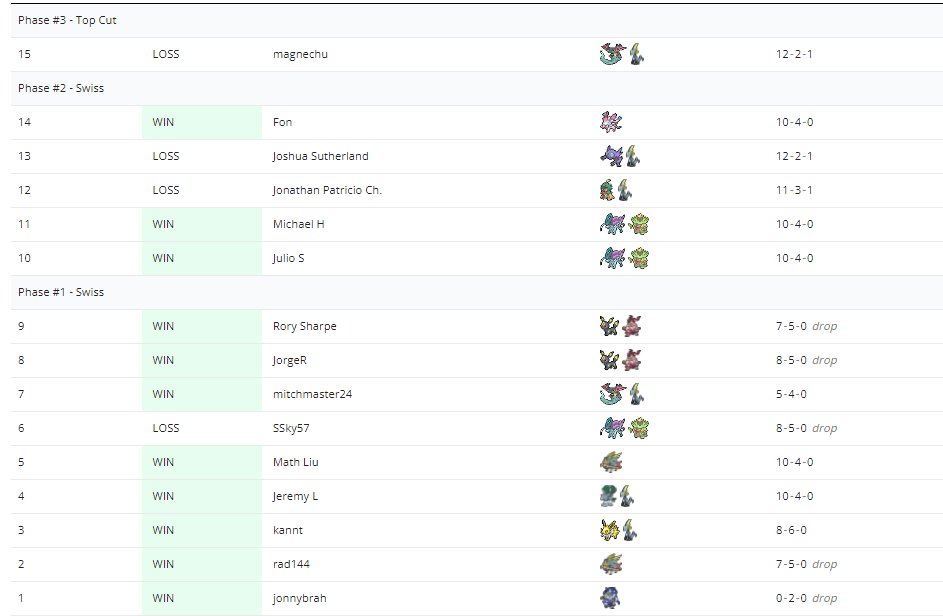Image resolution: width=943 pixels, height=616 pixels.
Task: Click the teal Pokémon icon in Jeremy L's row
Action: (609, 496)
